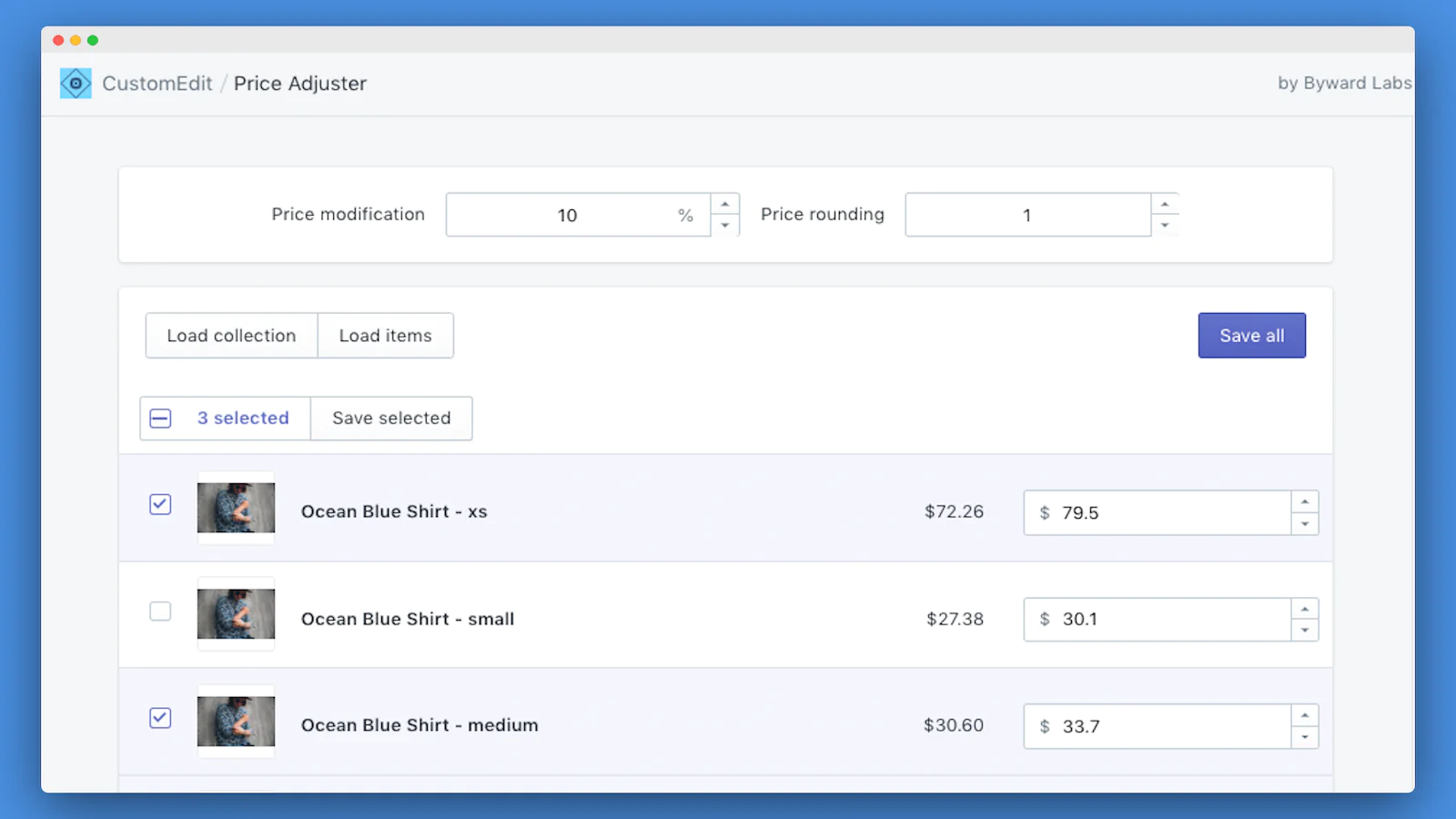The width and height of the screenshot is (1456, 819).
Task: Open the CustomEdit breadcrumb link
Action: tap(157, 83)
